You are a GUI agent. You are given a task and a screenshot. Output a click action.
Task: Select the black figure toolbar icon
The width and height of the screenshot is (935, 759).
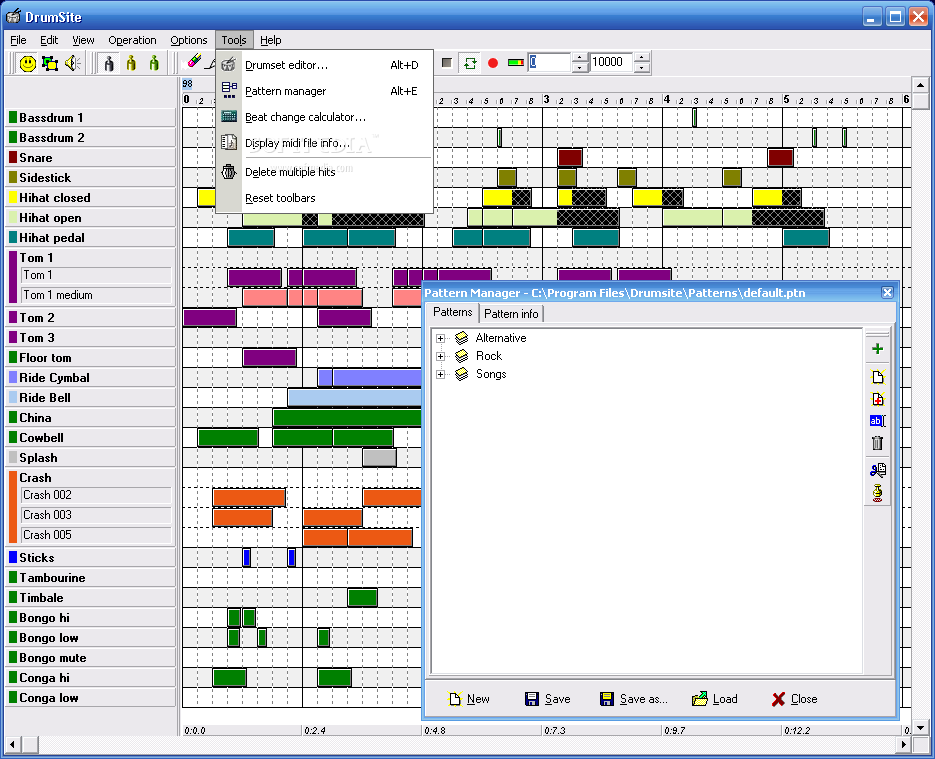[109, 63]
